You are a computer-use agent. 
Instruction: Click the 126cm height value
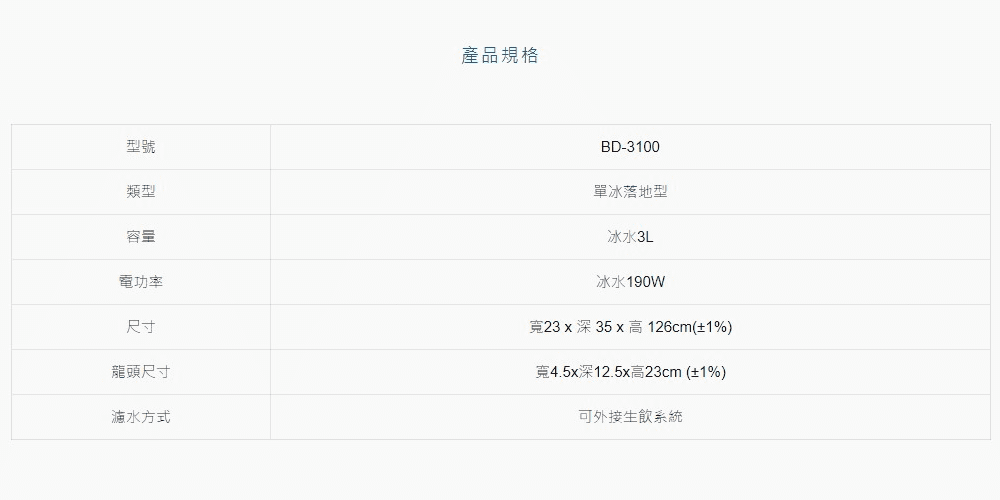[x=670, y=327]
